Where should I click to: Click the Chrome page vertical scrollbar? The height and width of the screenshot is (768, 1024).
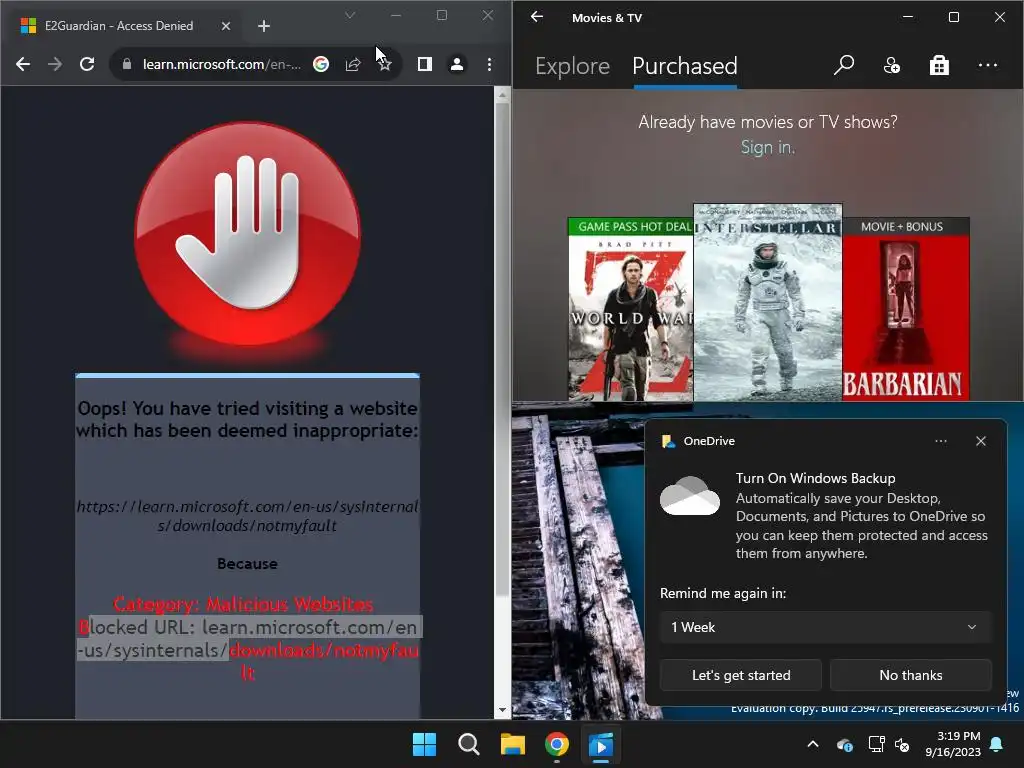pos(502,349)
